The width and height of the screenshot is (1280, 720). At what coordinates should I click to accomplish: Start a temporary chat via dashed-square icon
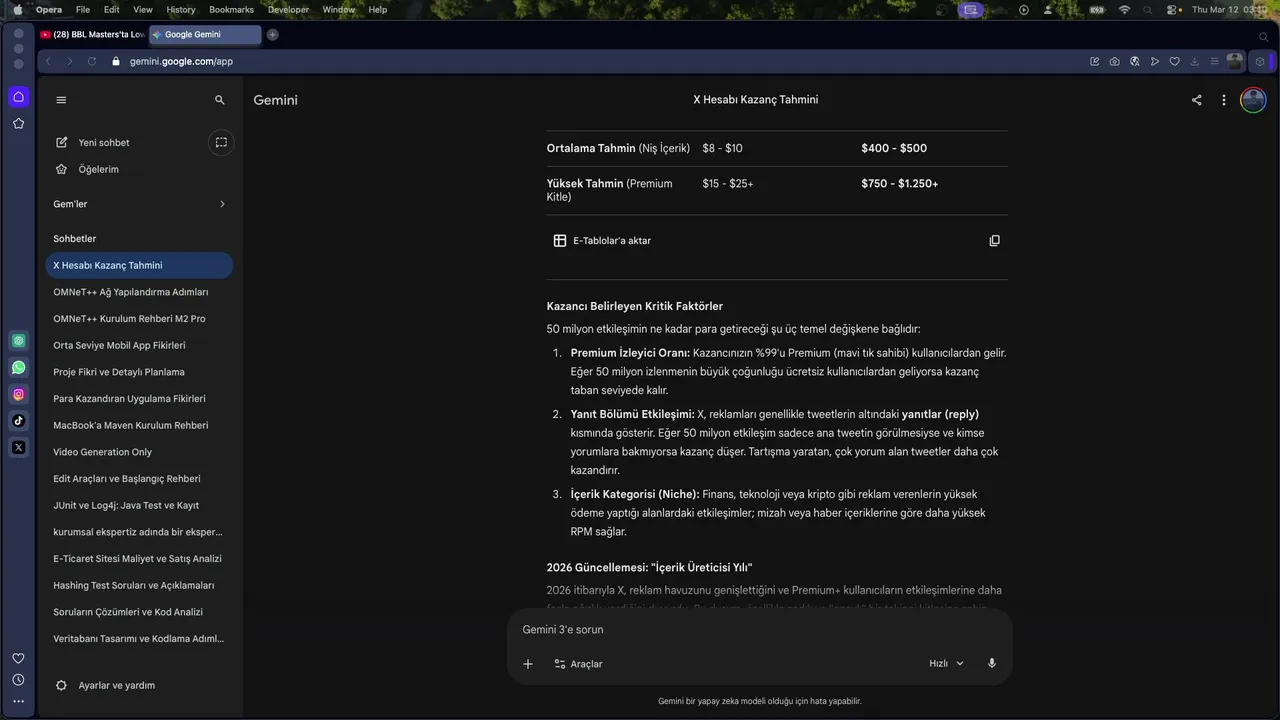click(x=221, y=142)
